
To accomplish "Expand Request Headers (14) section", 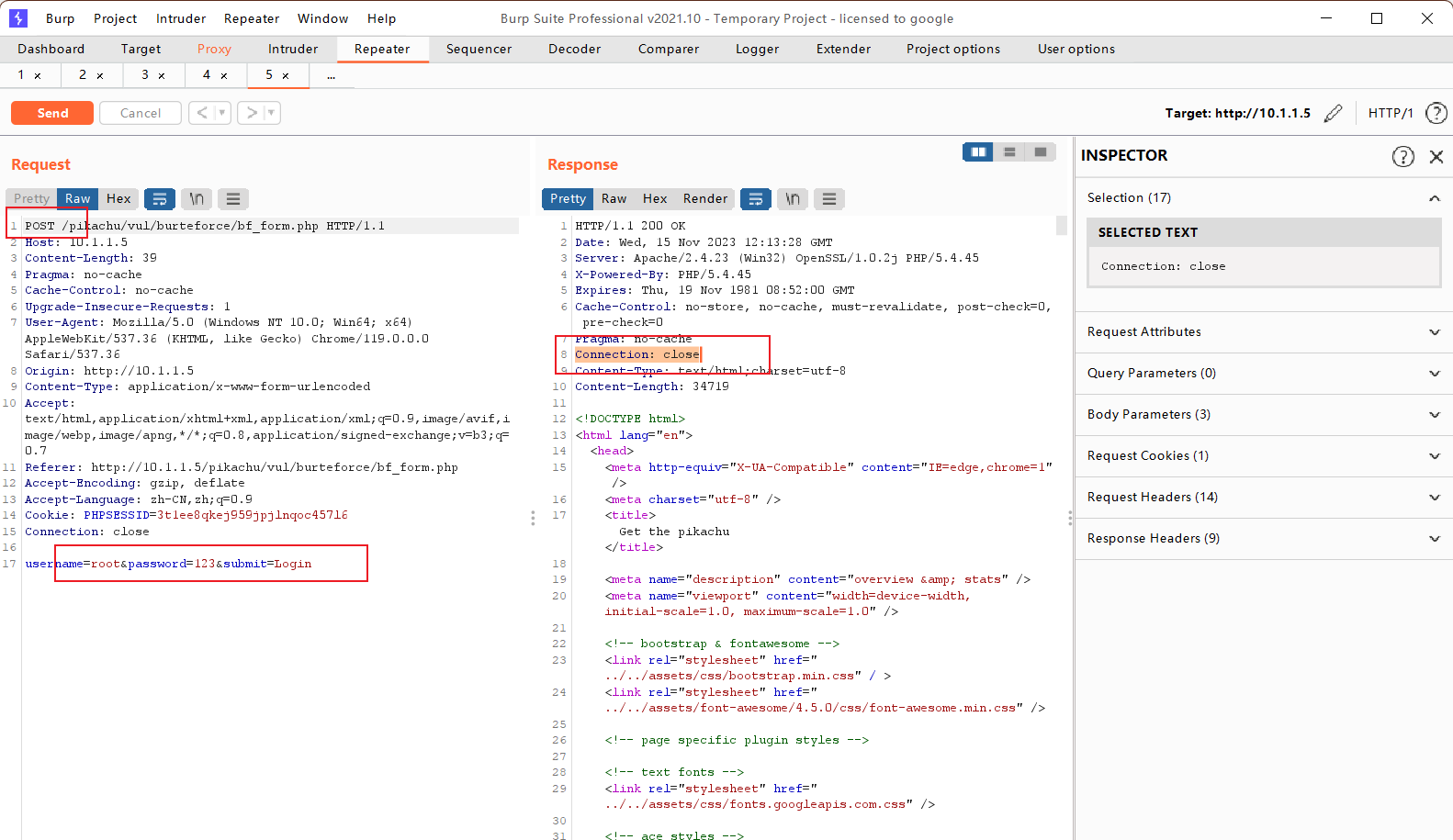I will [1435, 498].
